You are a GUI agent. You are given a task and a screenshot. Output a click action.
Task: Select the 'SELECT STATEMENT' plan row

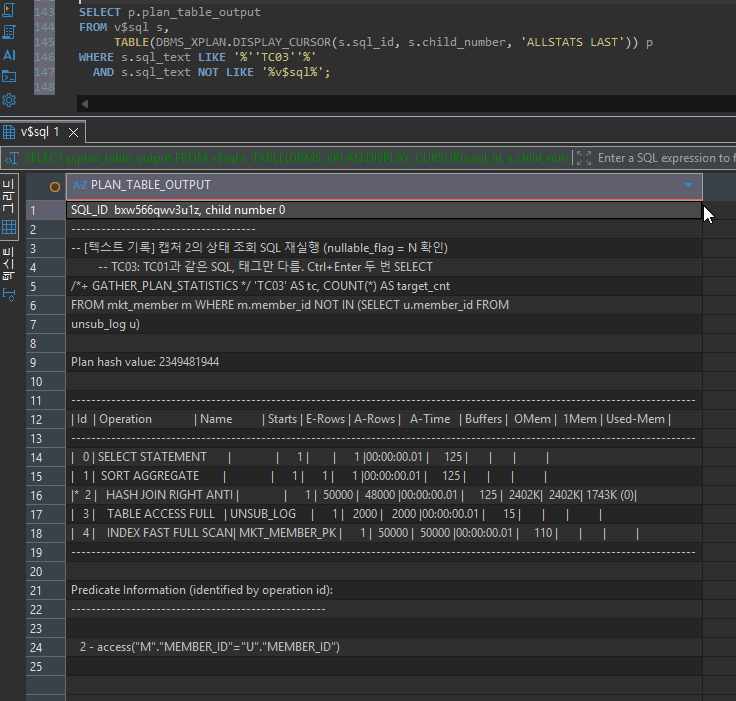pos(384,457)
